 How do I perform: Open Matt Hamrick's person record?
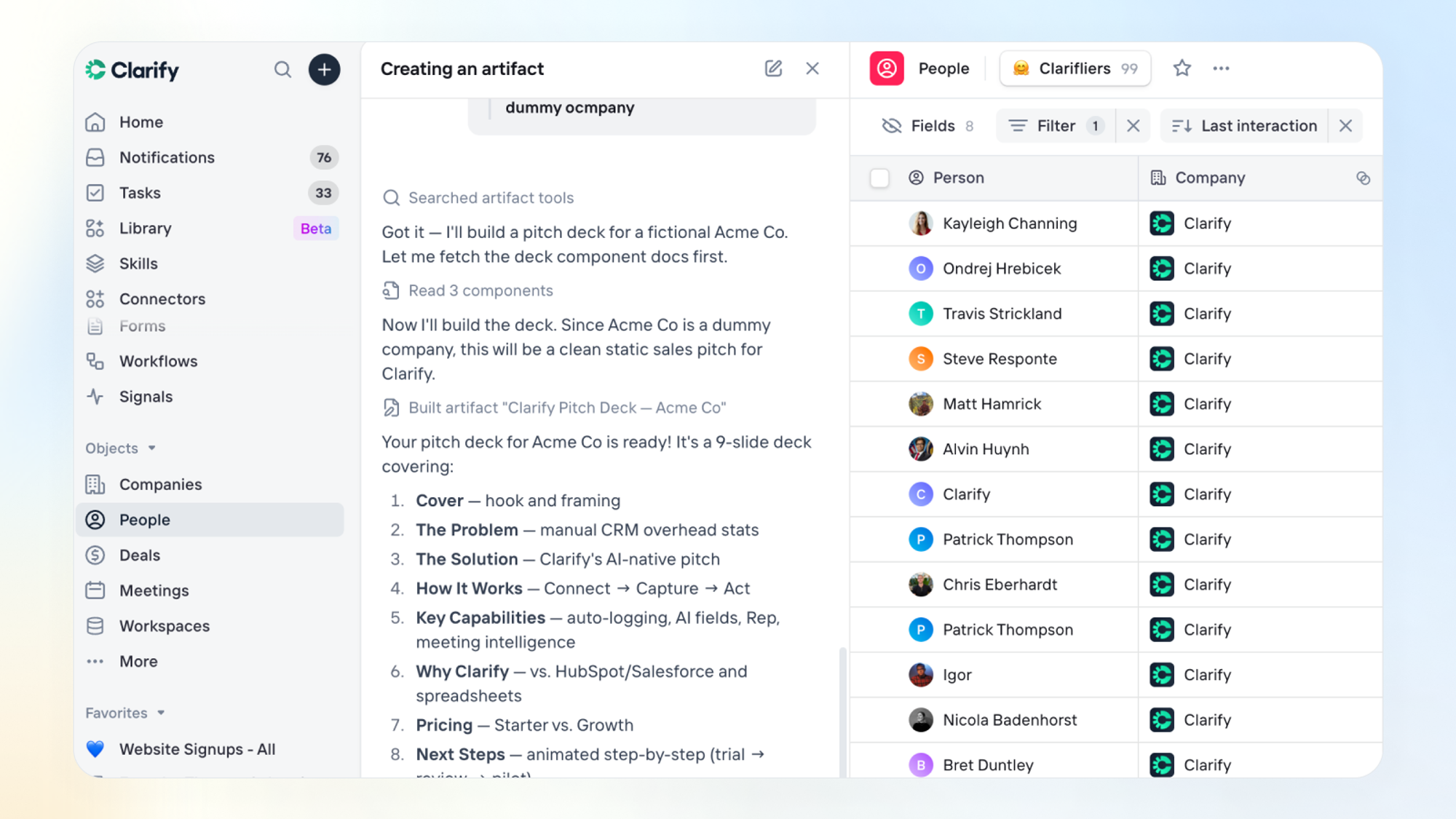point(992,404)
